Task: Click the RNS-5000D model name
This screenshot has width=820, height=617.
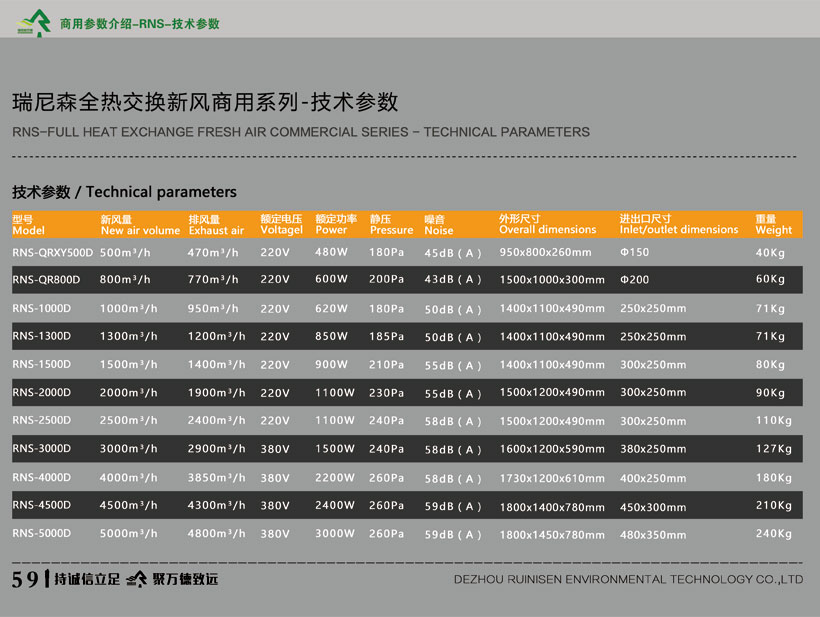Action: point(41,534)
